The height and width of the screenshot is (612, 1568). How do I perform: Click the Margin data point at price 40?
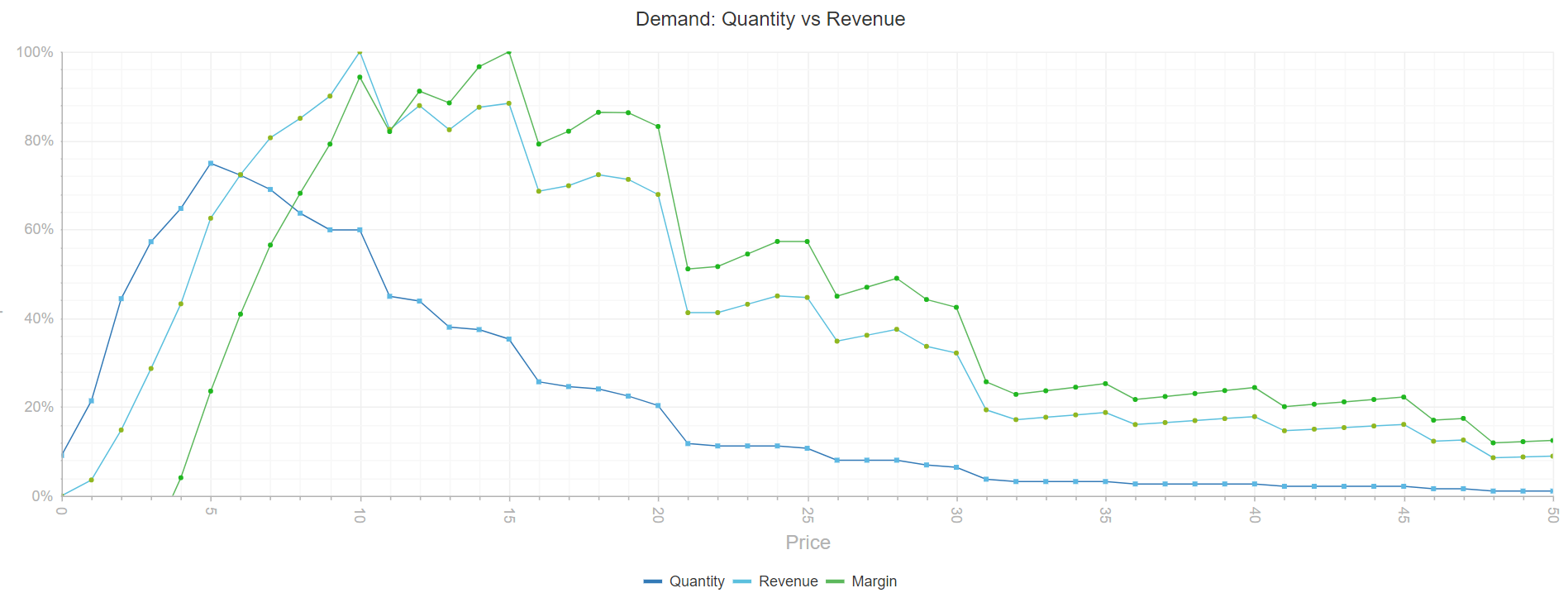pyautogui.click(x=1255, y=388)
